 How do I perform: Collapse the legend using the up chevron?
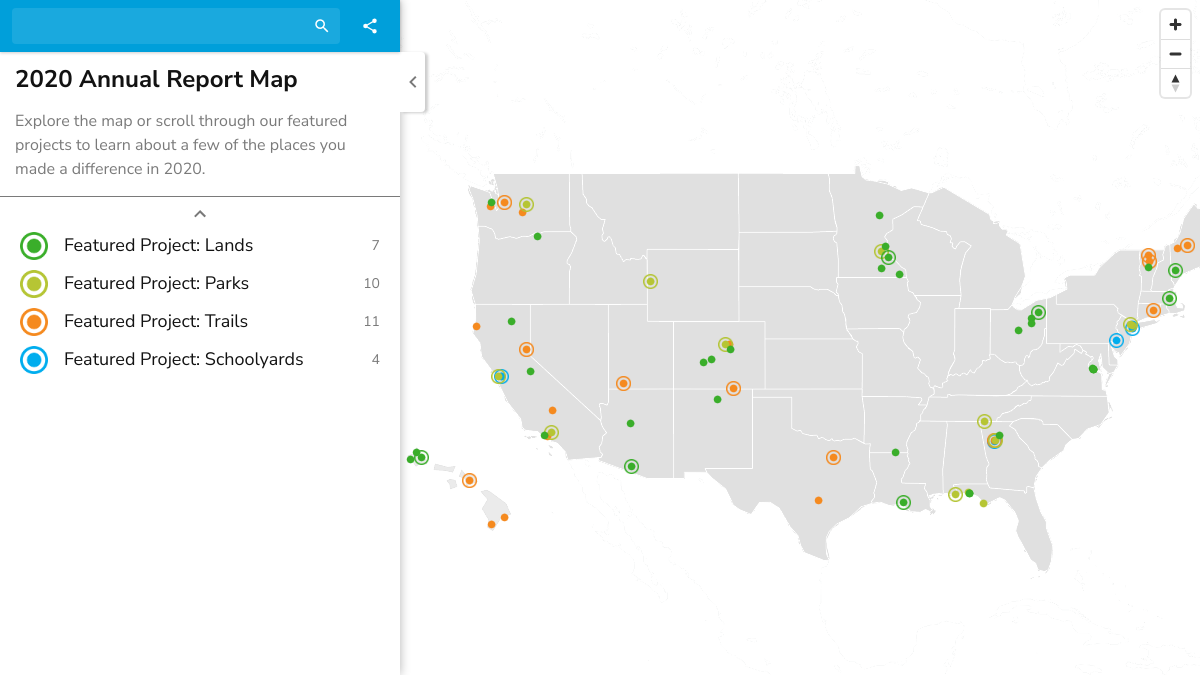(x=199, y=213)
